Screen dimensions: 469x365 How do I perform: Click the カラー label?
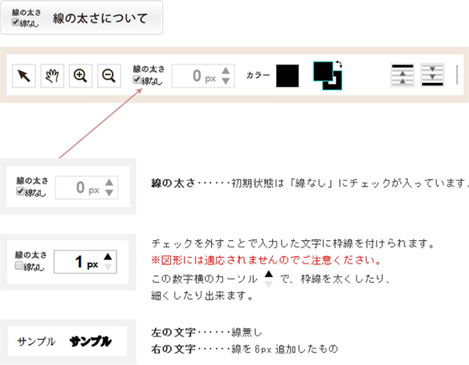(258, 75)
